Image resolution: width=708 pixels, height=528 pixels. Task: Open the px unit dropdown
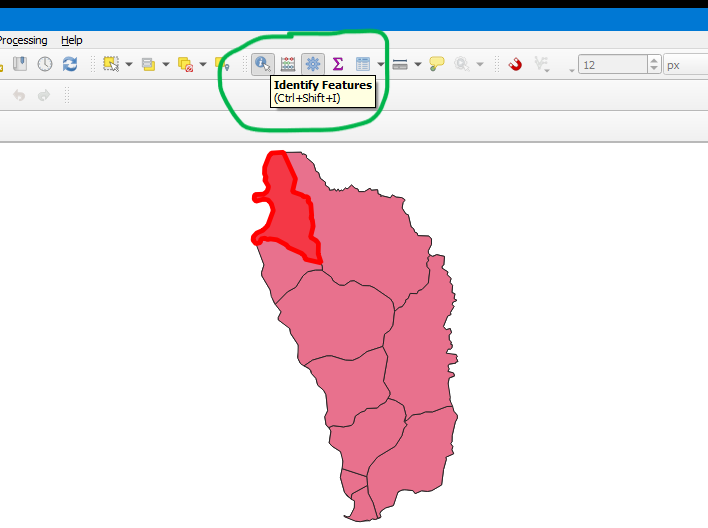pyautogui.click(x=685, y=64)
